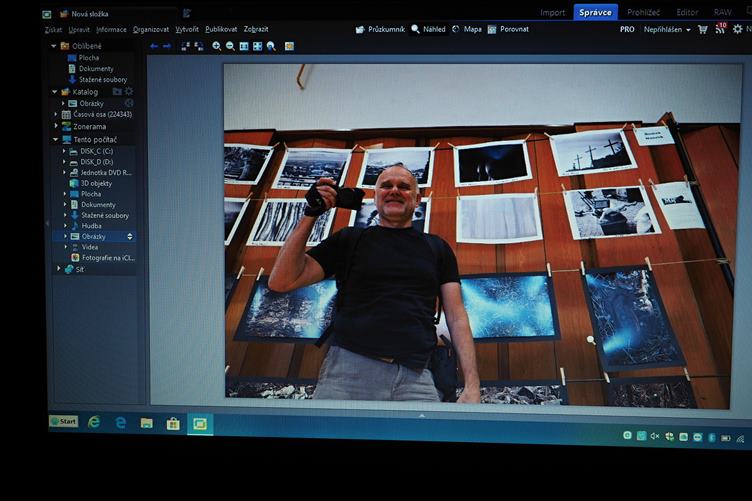Click the Katalog settings gear icon
Screen dimensions: 752x501
point(128,91)
